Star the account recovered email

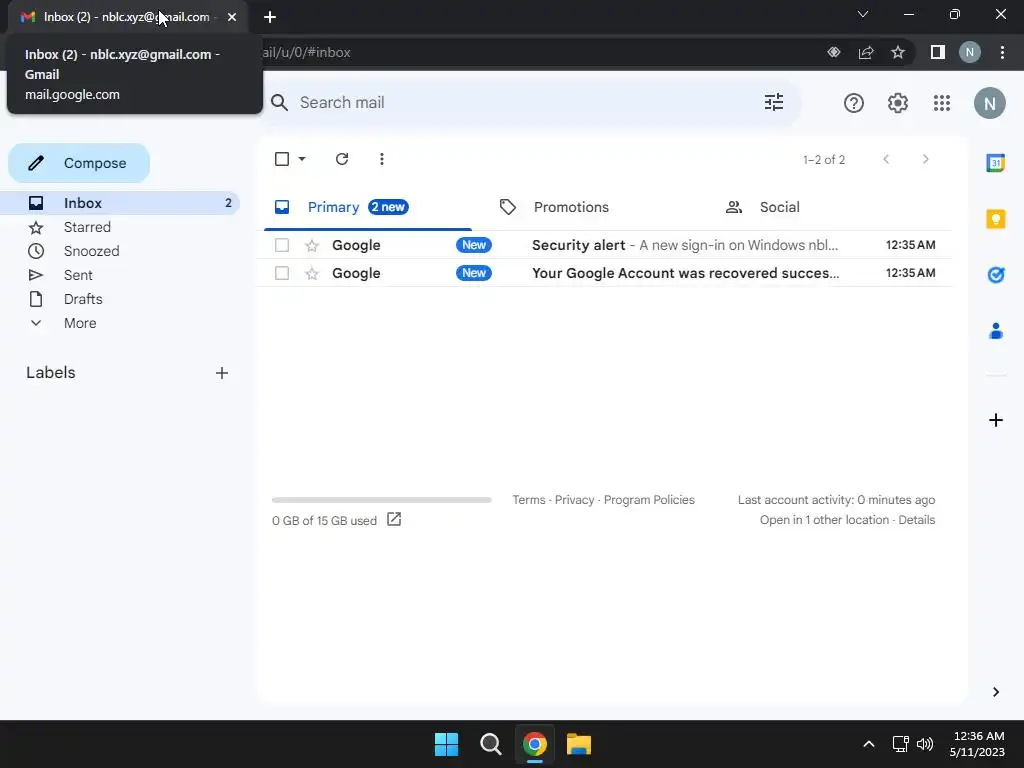coord(312,274)
